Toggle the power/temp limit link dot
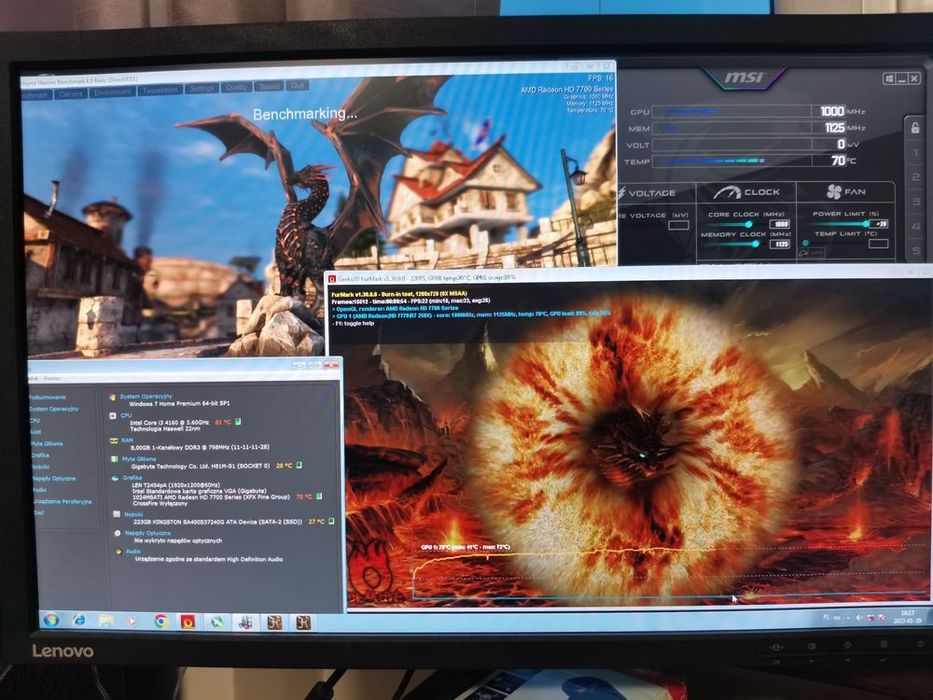Screen dimensions: 933x700 806,243
